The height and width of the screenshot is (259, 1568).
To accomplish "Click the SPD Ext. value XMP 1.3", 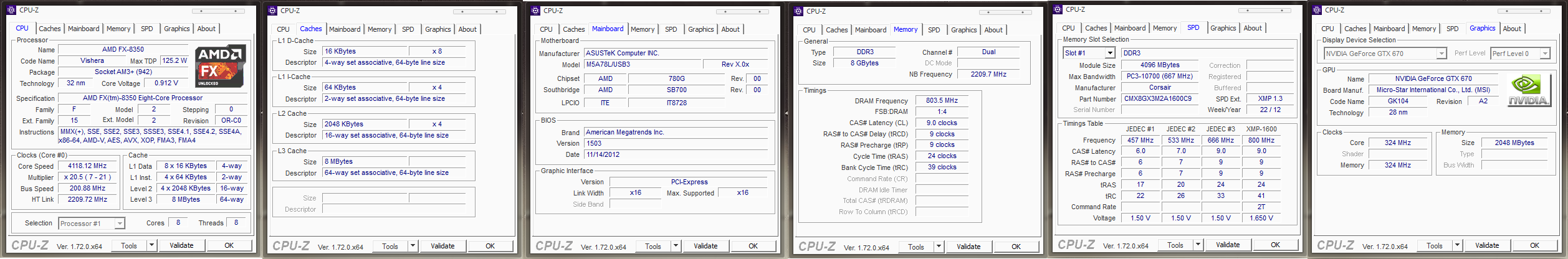I will tap(1270, 98).
